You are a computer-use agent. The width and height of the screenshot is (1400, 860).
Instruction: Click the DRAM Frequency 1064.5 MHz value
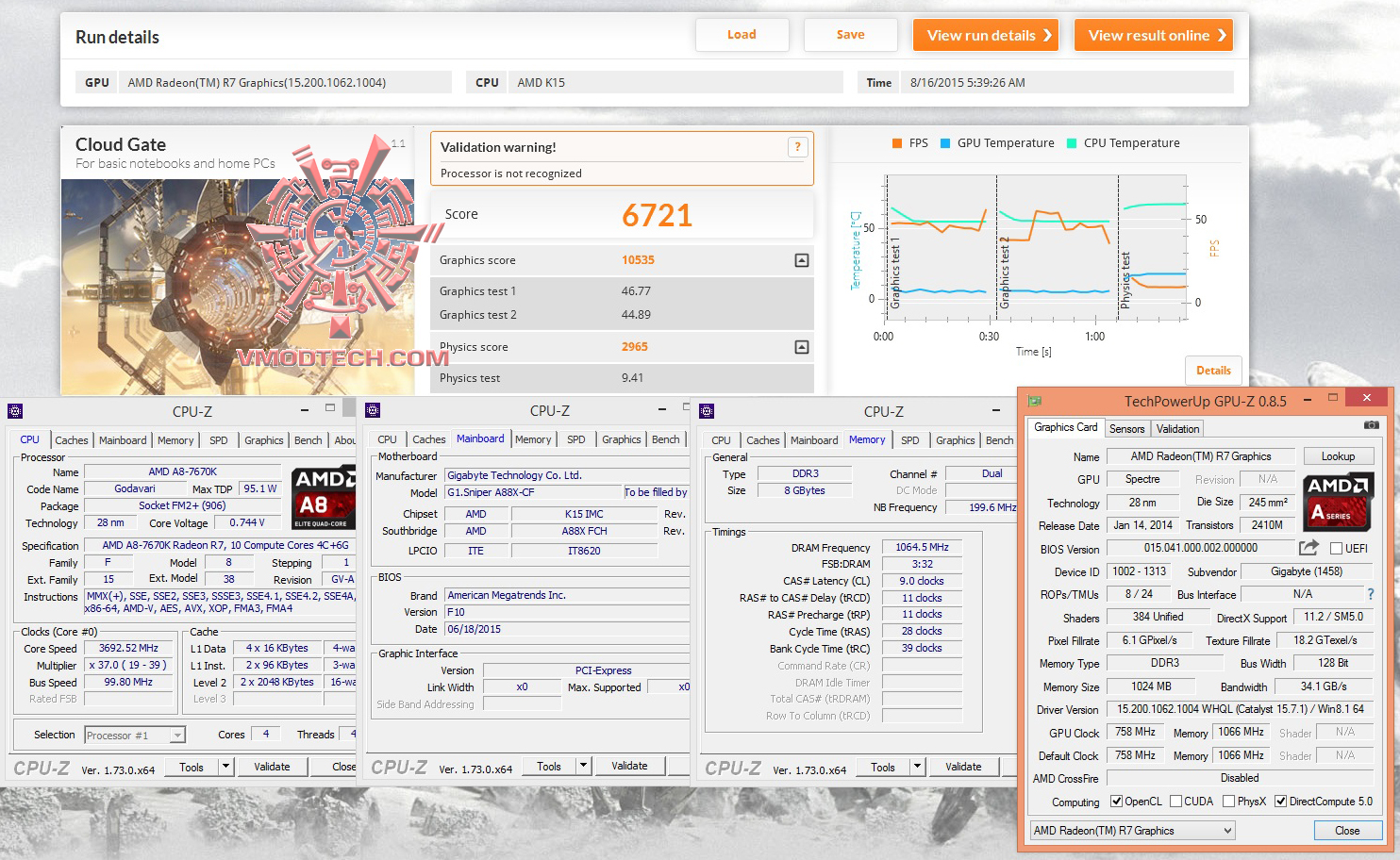pos(922,547)
